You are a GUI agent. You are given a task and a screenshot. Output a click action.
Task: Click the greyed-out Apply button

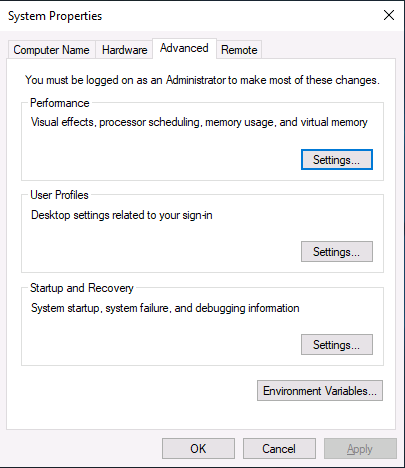click(360, 449)
